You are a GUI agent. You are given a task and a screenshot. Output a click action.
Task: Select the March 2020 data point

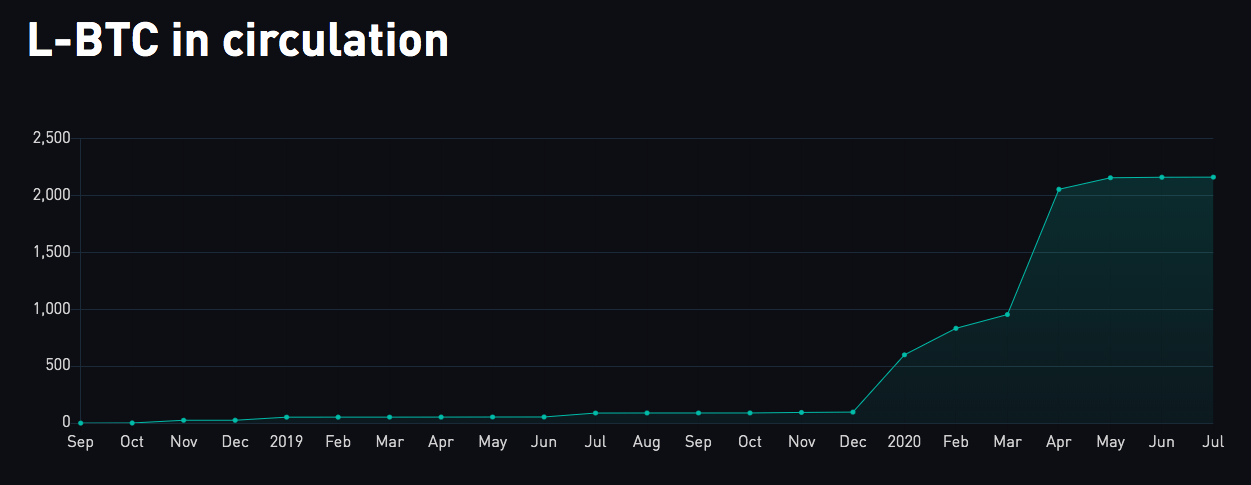(x=1007, y=315)
